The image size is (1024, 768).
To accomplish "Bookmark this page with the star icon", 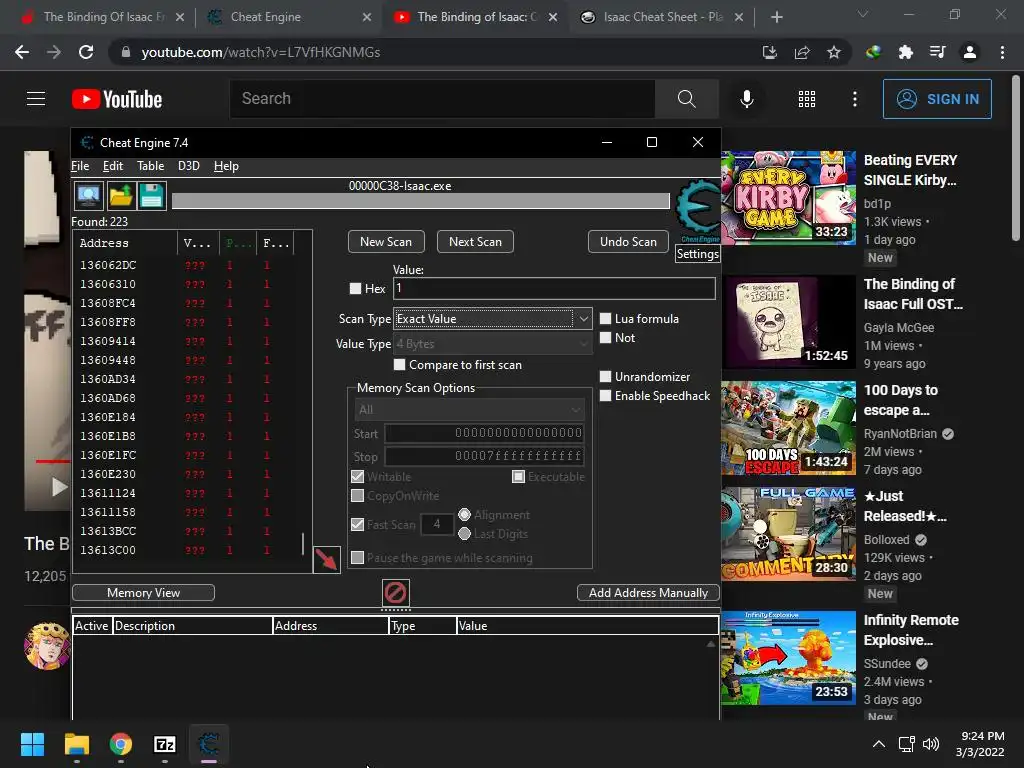I will pyautogui.click(x=834, y=52).
